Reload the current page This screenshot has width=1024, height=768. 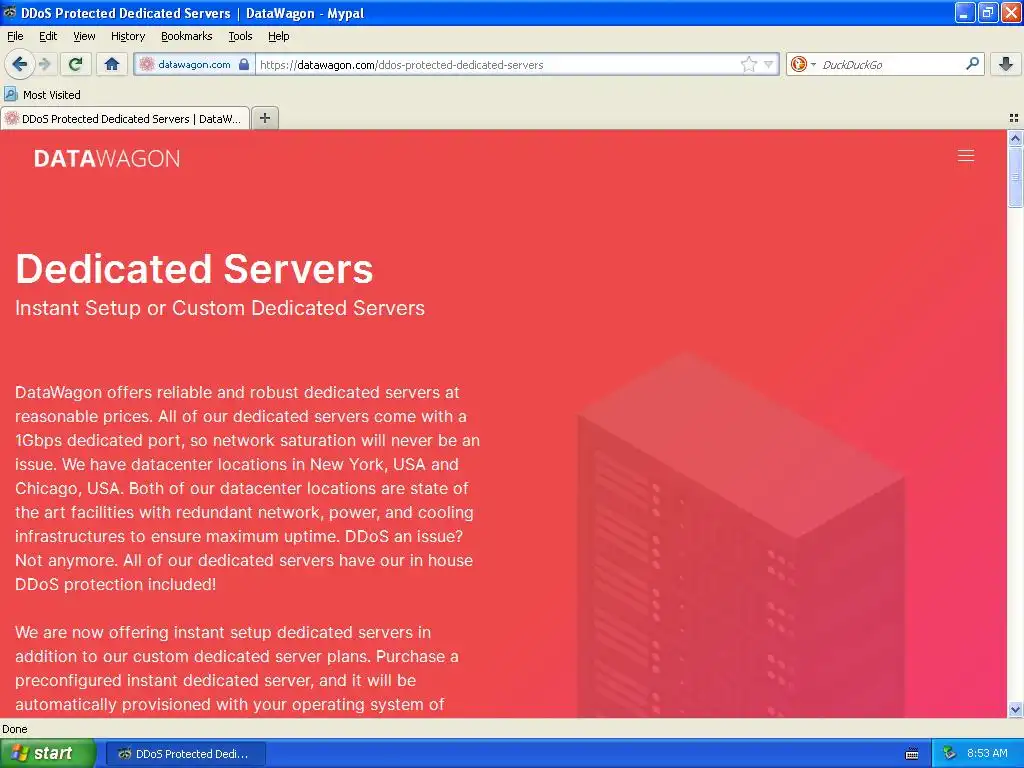click(76, 64)
